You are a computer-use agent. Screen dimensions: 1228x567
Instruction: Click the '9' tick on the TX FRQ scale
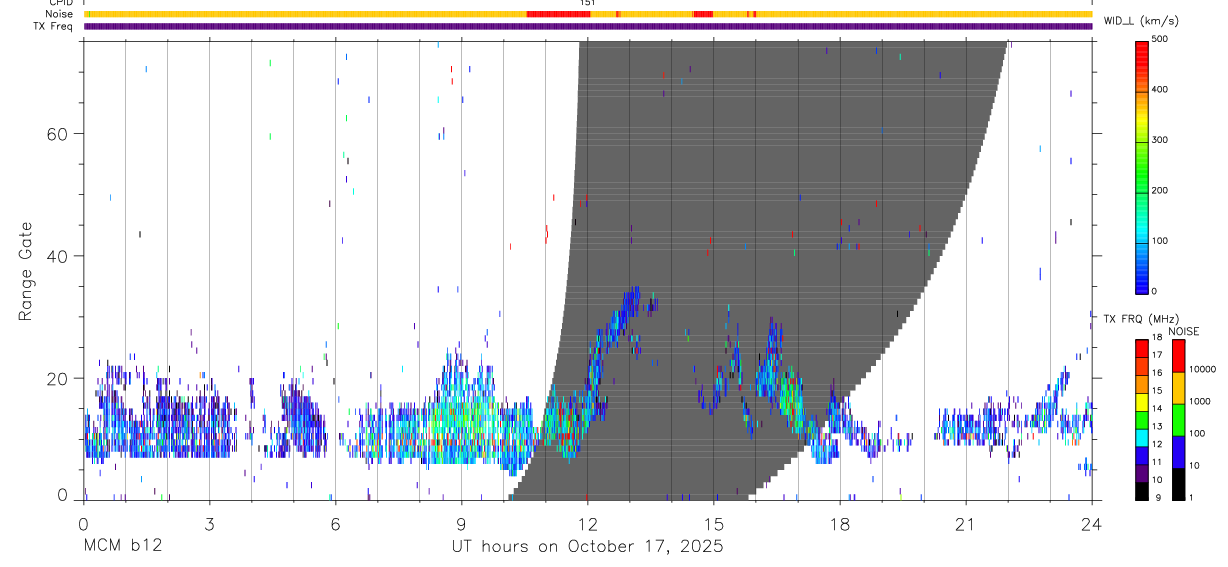(x=1158, y=497)
